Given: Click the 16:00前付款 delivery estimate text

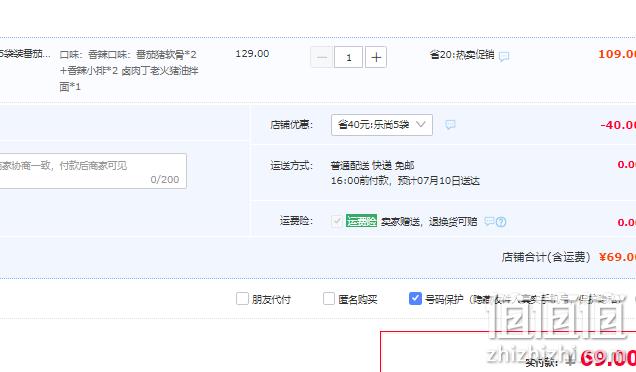Looking at the screenshot, I should click(x=405, y=181).
